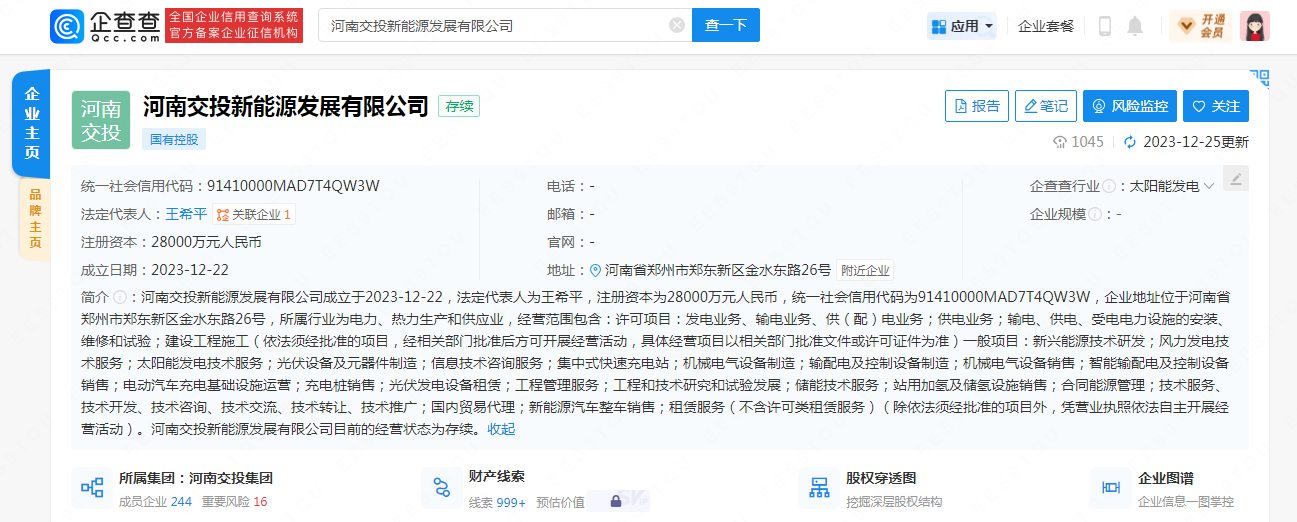Click the 报告 button

pyautogui.click(x=977, y=106)
